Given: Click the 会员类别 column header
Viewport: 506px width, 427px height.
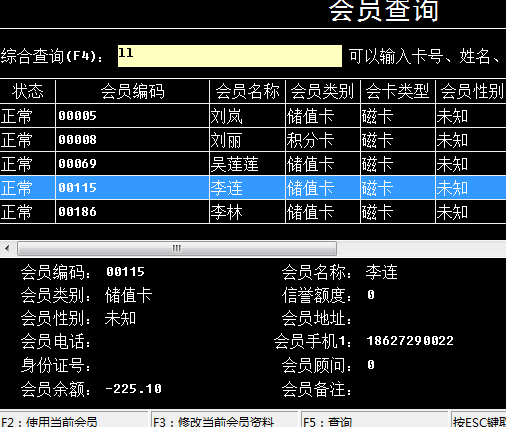Looking at the screenshot, I should (323, 91).
